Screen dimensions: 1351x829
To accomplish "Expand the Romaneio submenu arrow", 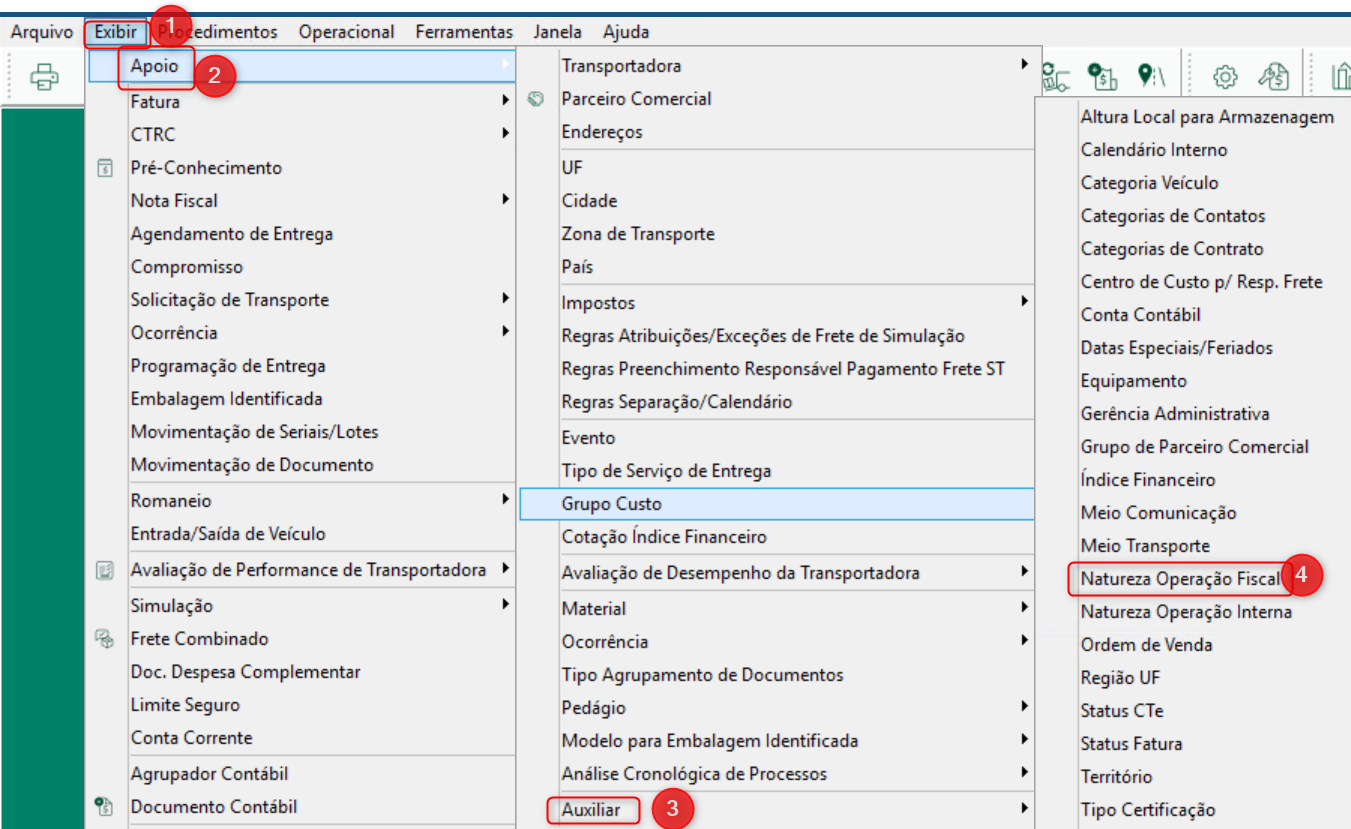I will [x=506, y=499].
